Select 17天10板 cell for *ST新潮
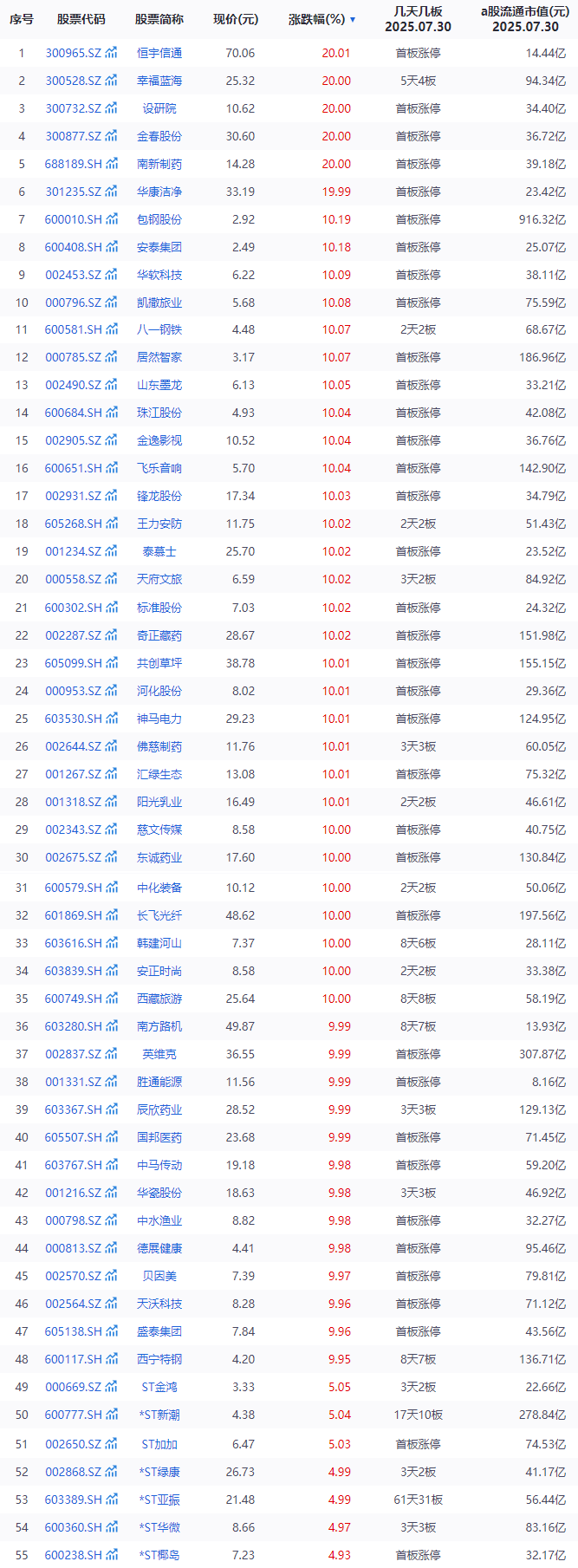This screenshot has width=578, height=1568. tap(419, 1415)
